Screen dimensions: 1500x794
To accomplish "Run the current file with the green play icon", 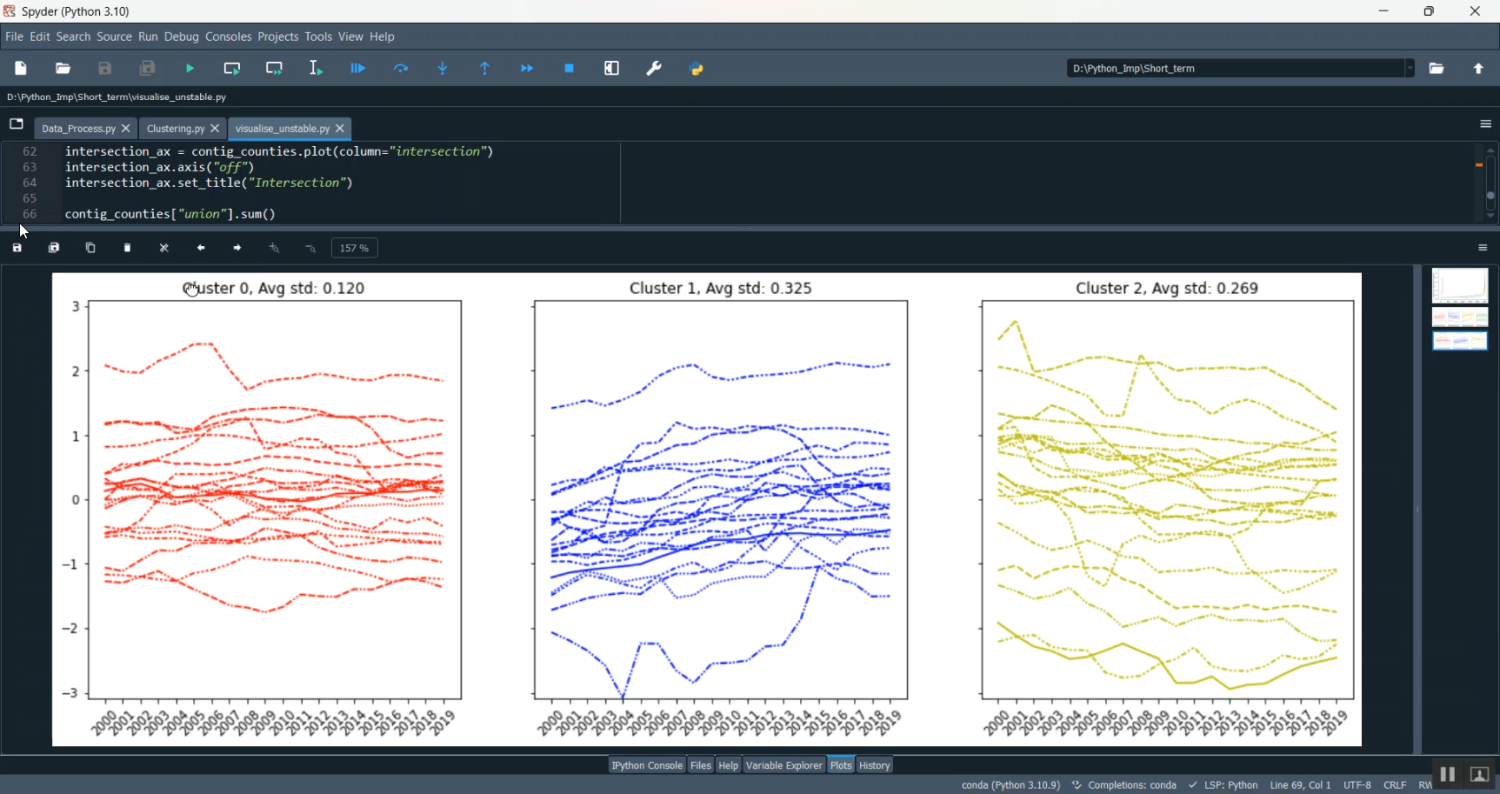I will [190, 68].
